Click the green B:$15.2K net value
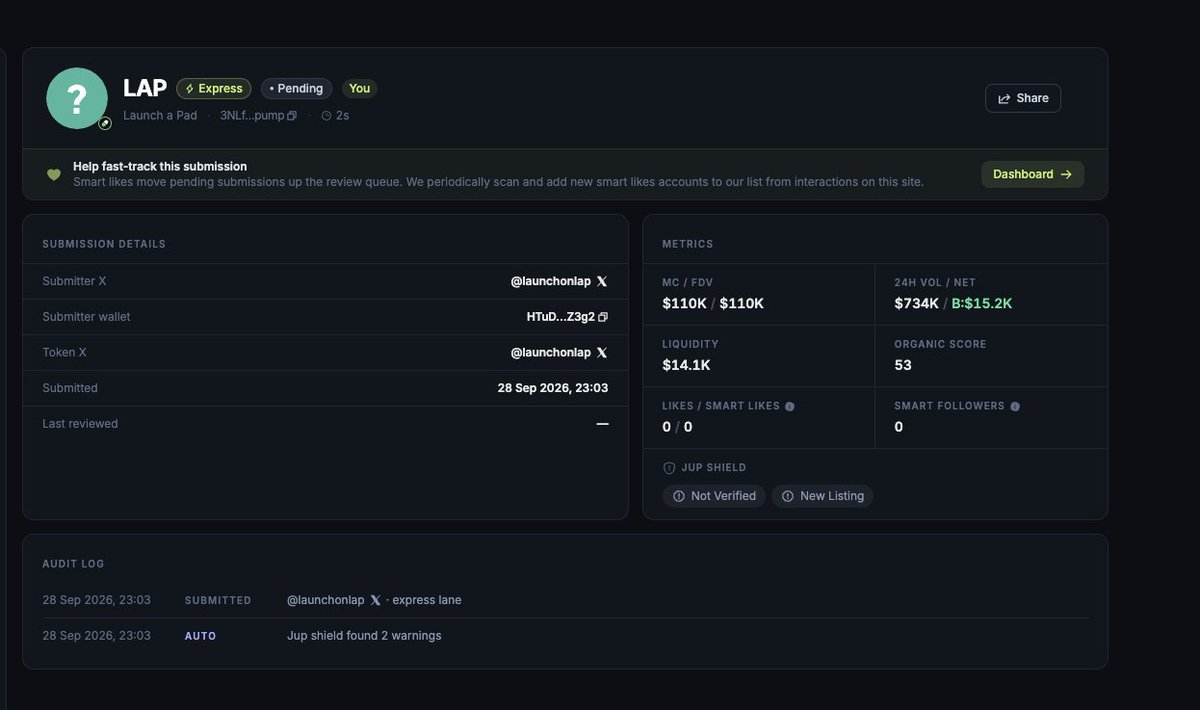The width and height of the screenshot is (1200, 710). (982, 303)
